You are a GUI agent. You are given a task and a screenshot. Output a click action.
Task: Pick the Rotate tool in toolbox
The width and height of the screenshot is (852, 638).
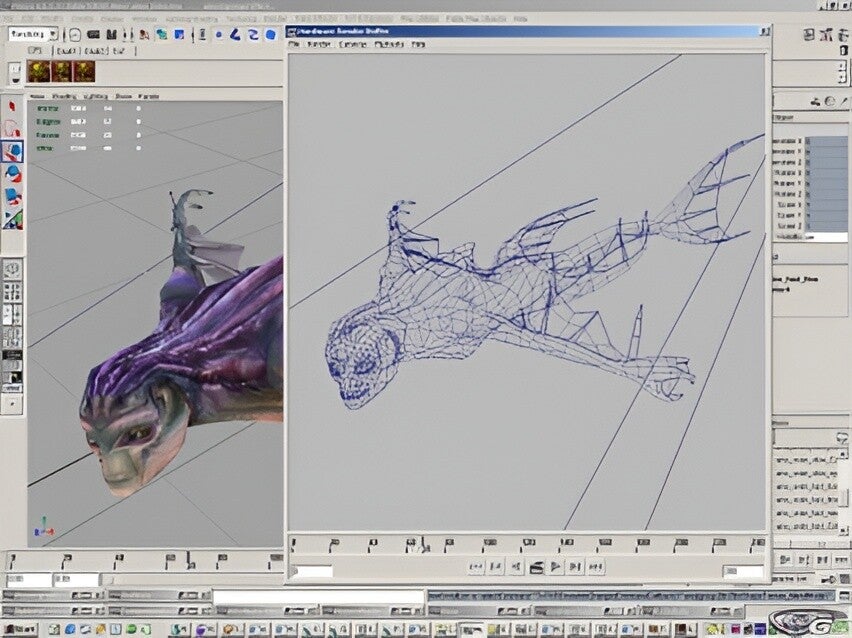pos(12,173)
